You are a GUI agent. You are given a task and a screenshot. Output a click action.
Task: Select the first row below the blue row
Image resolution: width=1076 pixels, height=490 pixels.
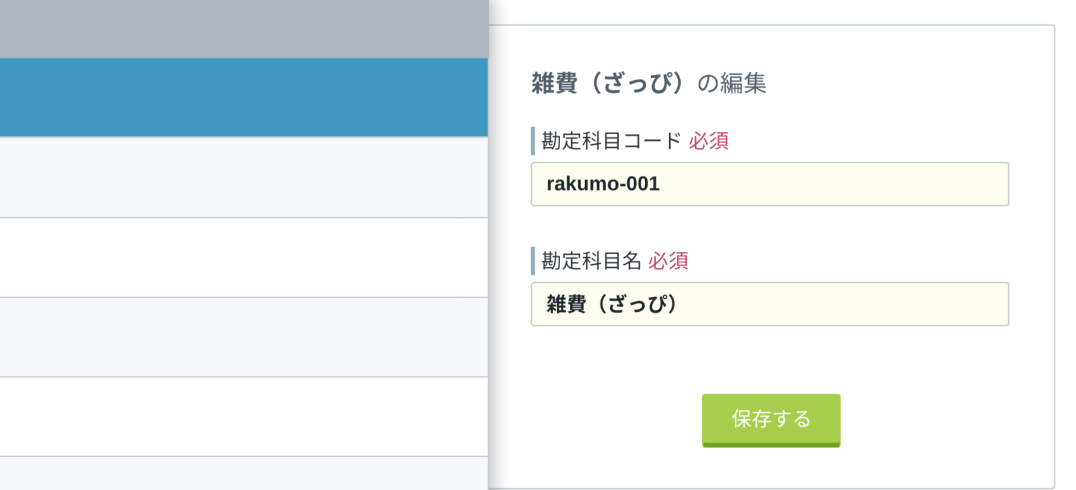tap(244, 177)
